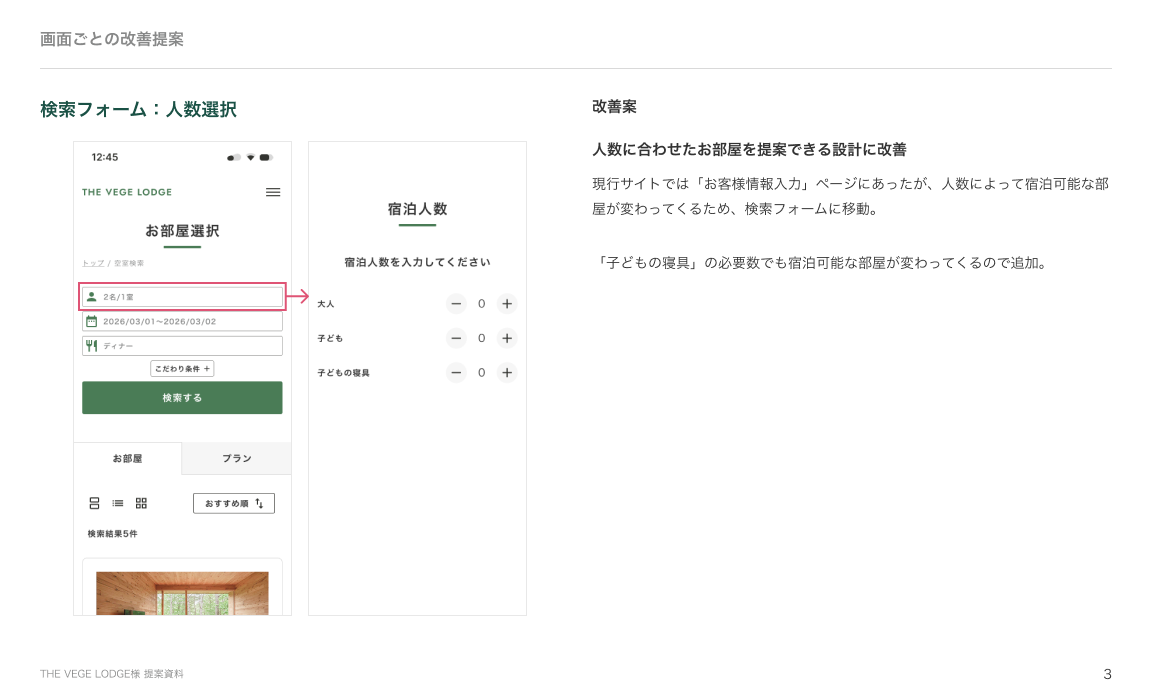Switch to the single-column card view icon
Viewport: 1152px width, 700px height.
94,503
